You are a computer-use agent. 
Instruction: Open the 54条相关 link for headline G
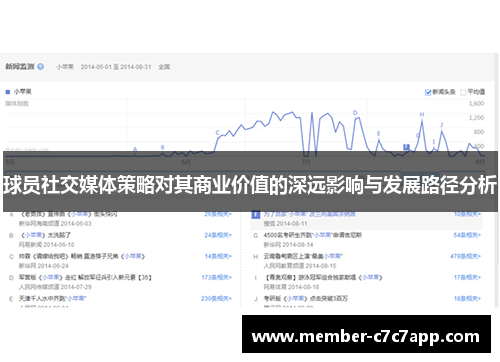[x=467, y=235]
